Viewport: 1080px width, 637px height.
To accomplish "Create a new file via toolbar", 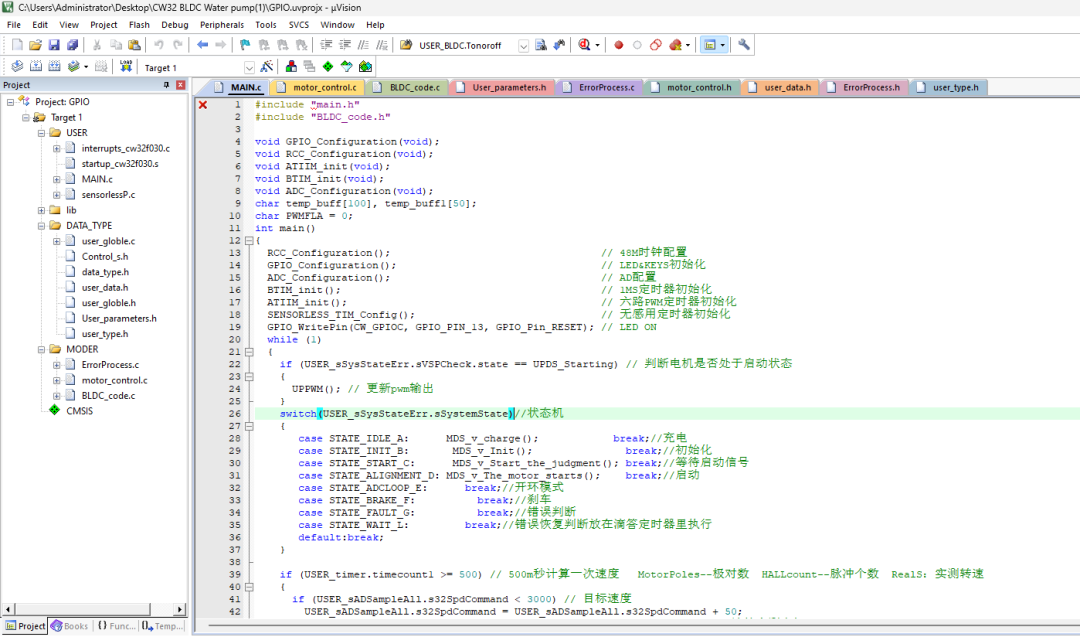I will point(17,45).
